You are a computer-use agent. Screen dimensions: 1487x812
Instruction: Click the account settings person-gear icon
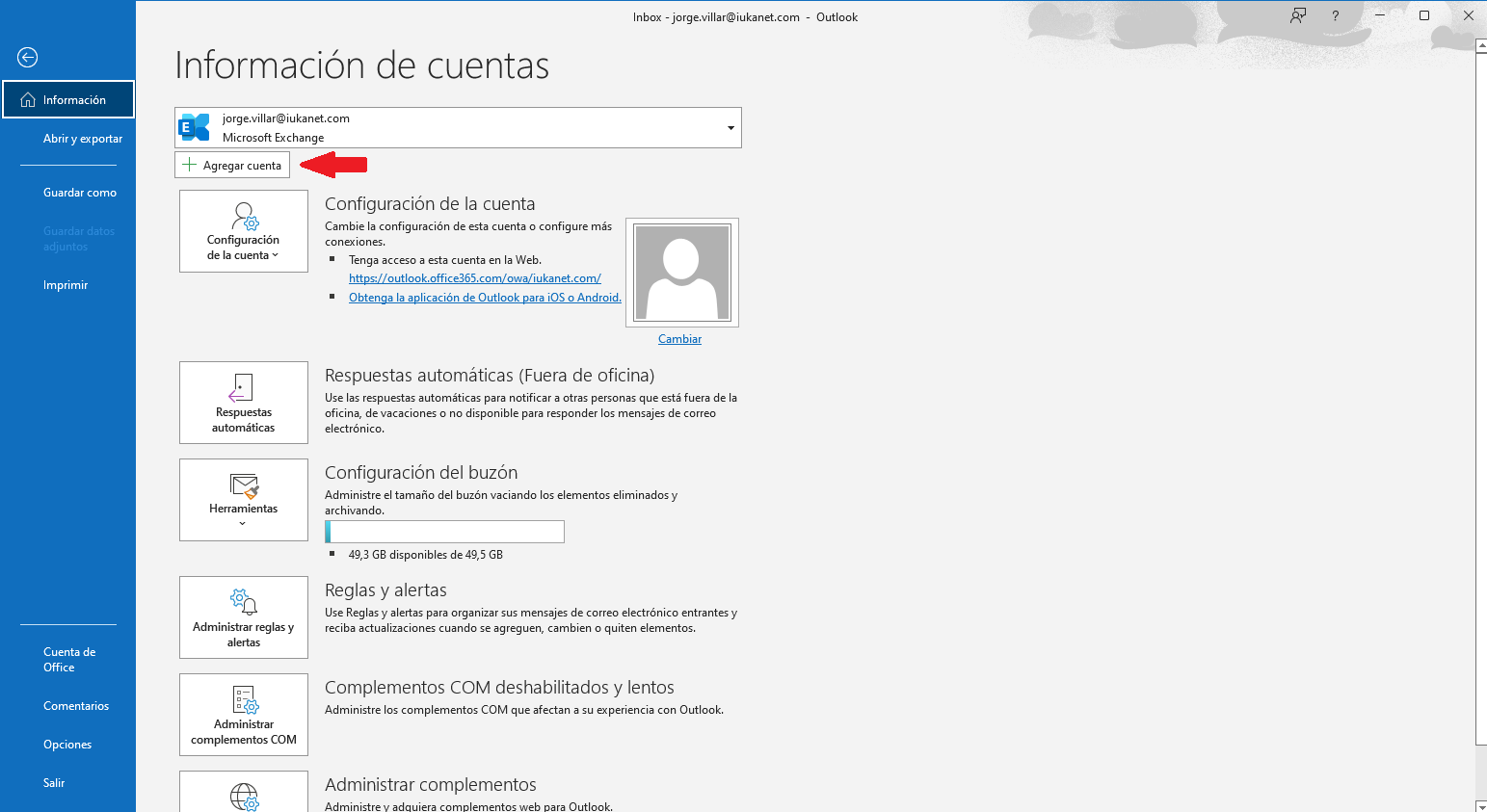245,216
